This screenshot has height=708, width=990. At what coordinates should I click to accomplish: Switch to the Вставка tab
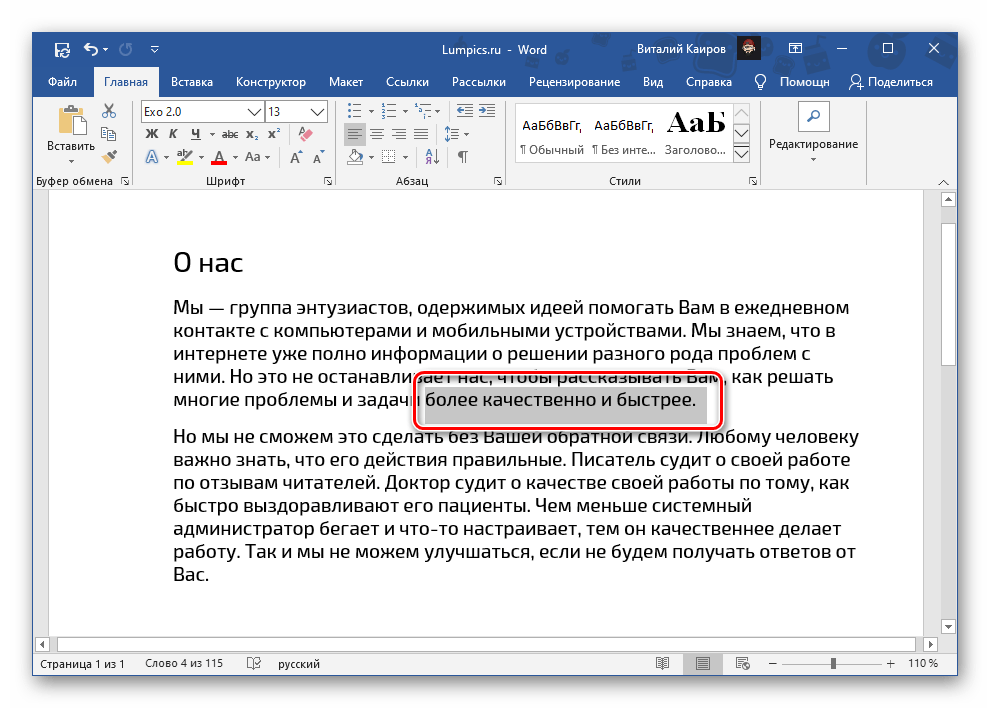(192, 82)
